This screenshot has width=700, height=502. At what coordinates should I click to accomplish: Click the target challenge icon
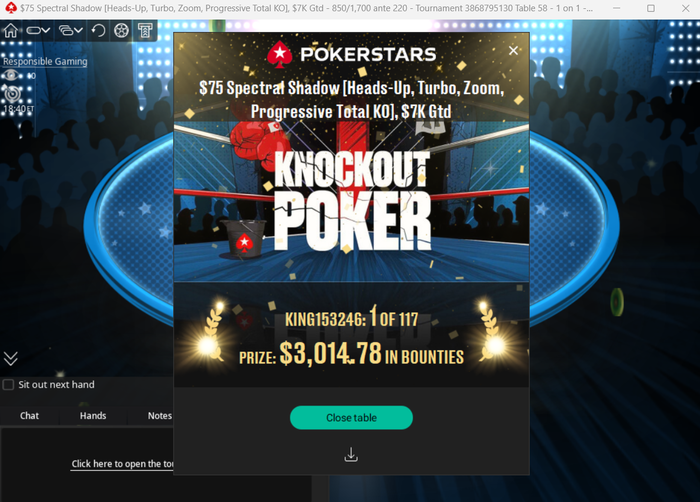(12, 94)
